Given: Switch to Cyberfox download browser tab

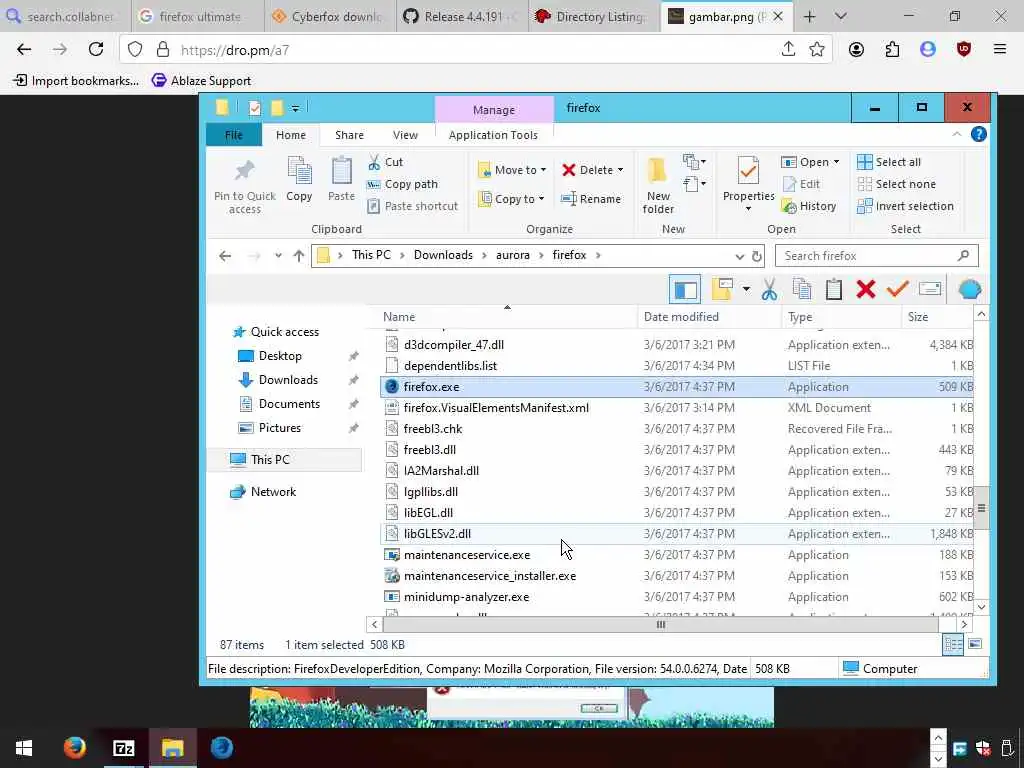Looking at the screenshot, I should (330, 16).
